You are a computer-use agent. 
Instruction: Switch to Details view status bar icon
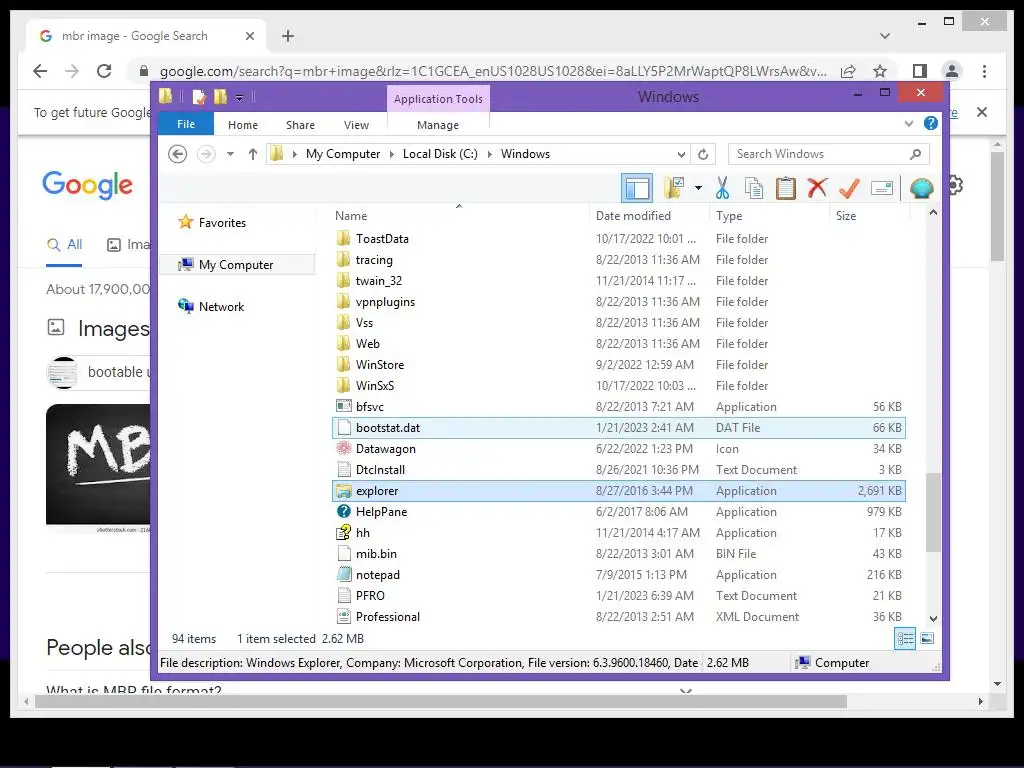tap(904, 639)
